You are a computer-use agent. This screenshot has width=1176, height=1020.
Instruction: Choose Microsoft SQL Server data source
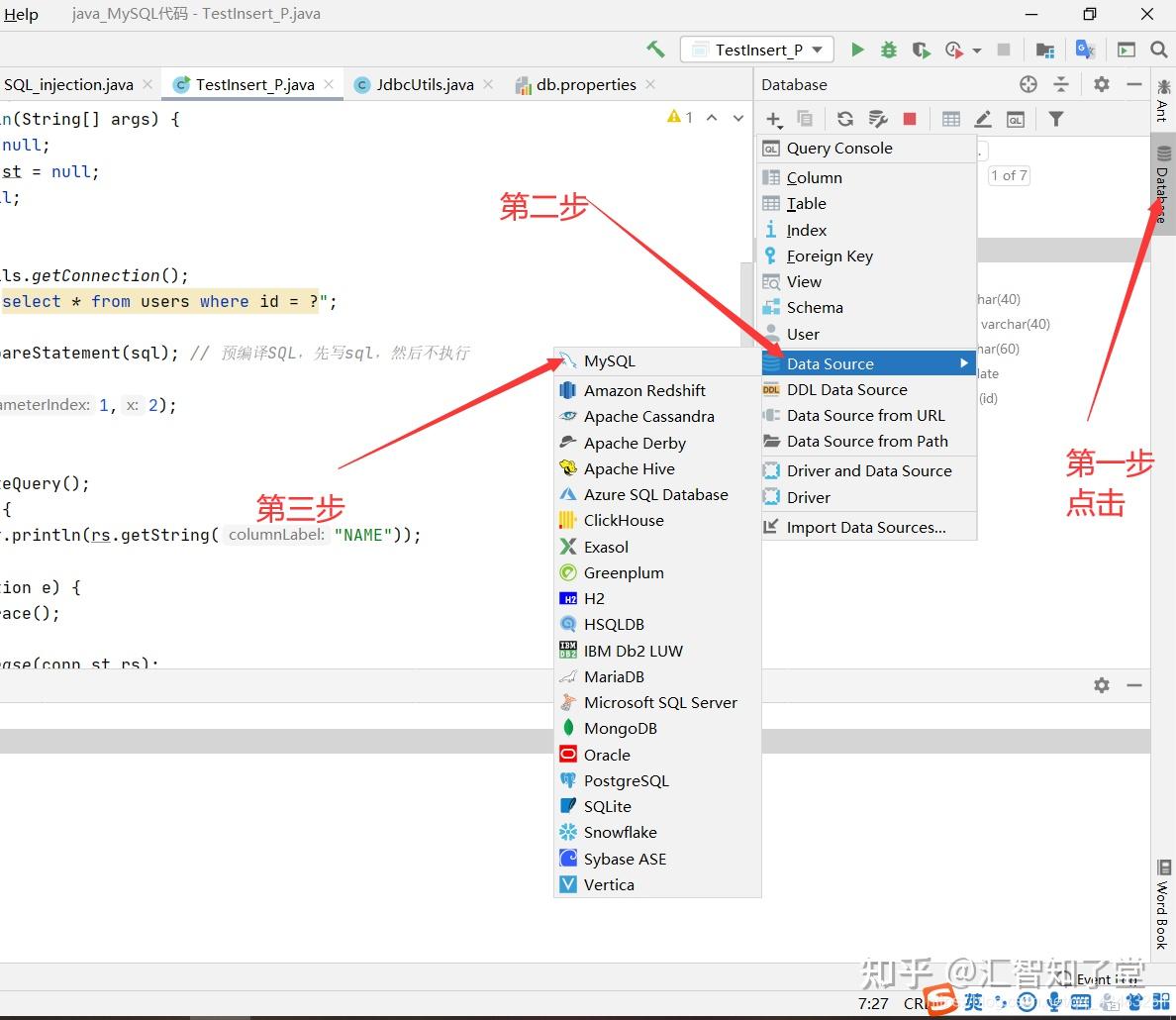(657, 702)
